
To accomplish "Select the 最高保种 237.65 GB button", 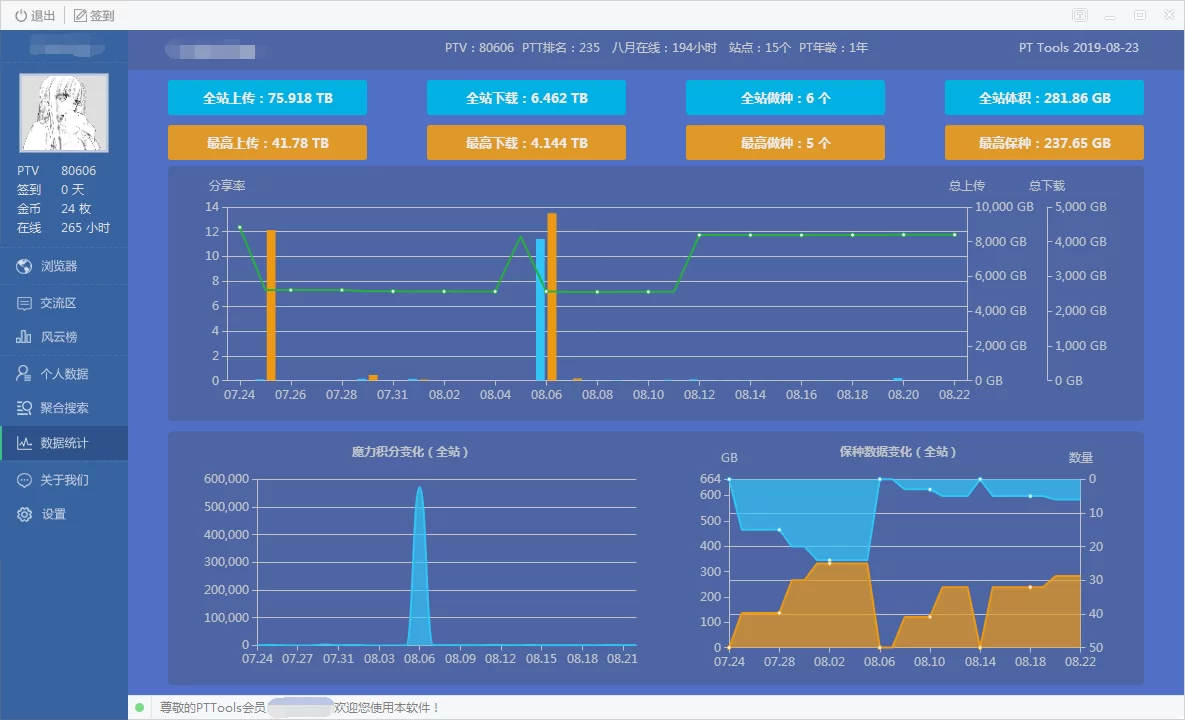I will [1044, 143].
